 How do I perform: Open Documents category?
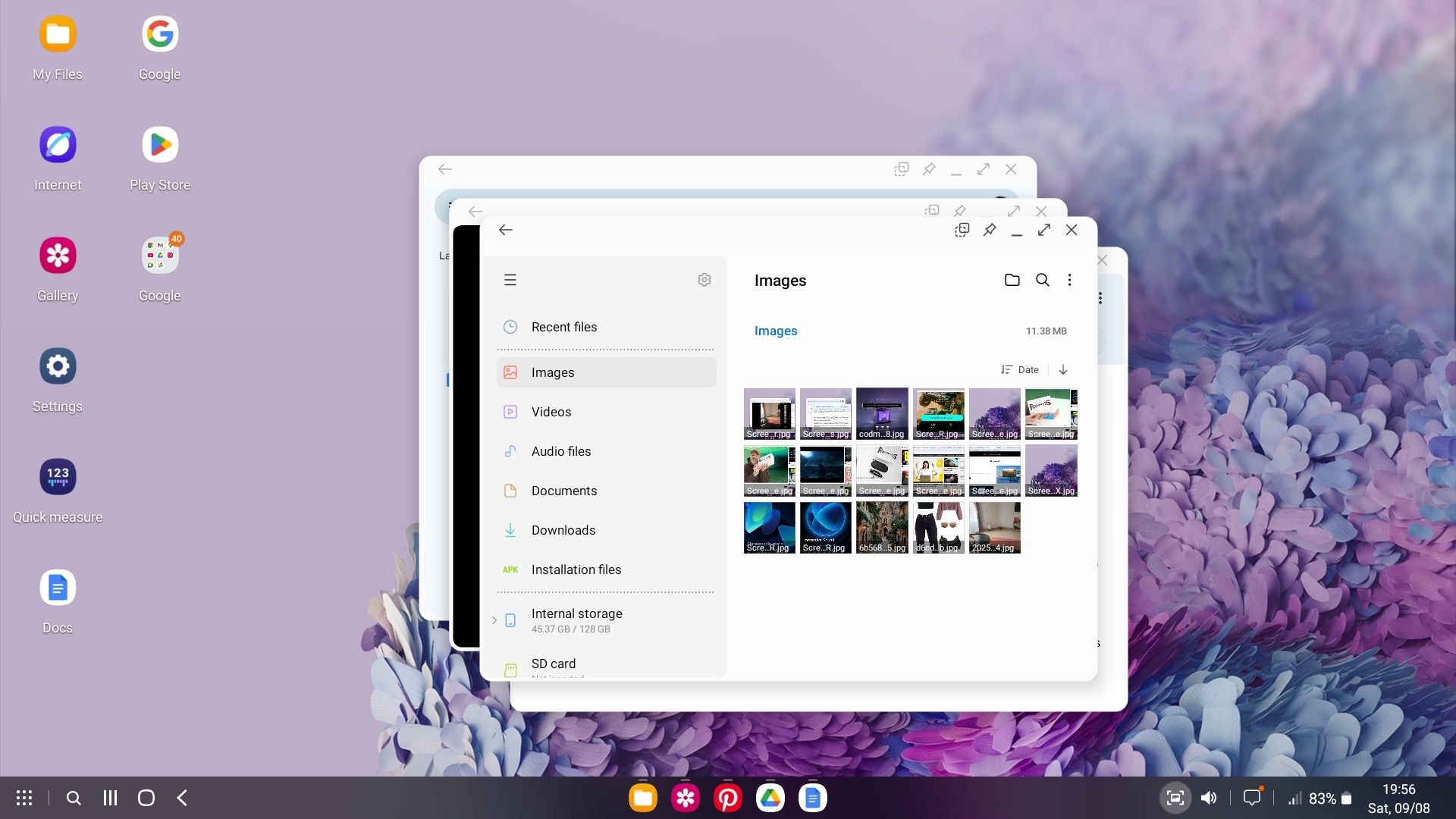pos(606,491)
